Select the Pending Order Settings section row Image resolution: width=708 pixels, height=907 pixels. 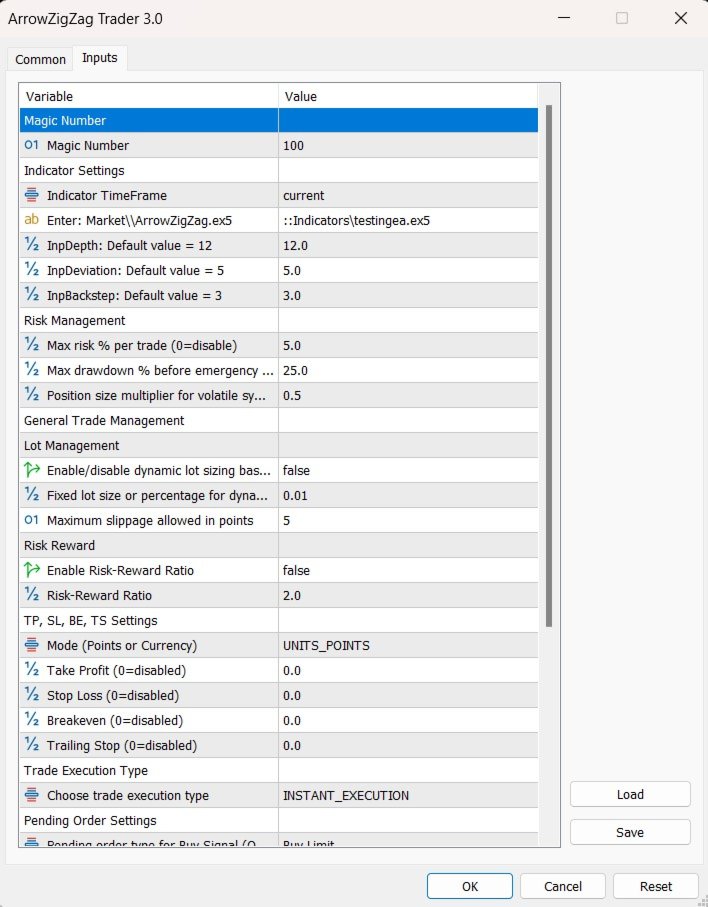(279, 820)
